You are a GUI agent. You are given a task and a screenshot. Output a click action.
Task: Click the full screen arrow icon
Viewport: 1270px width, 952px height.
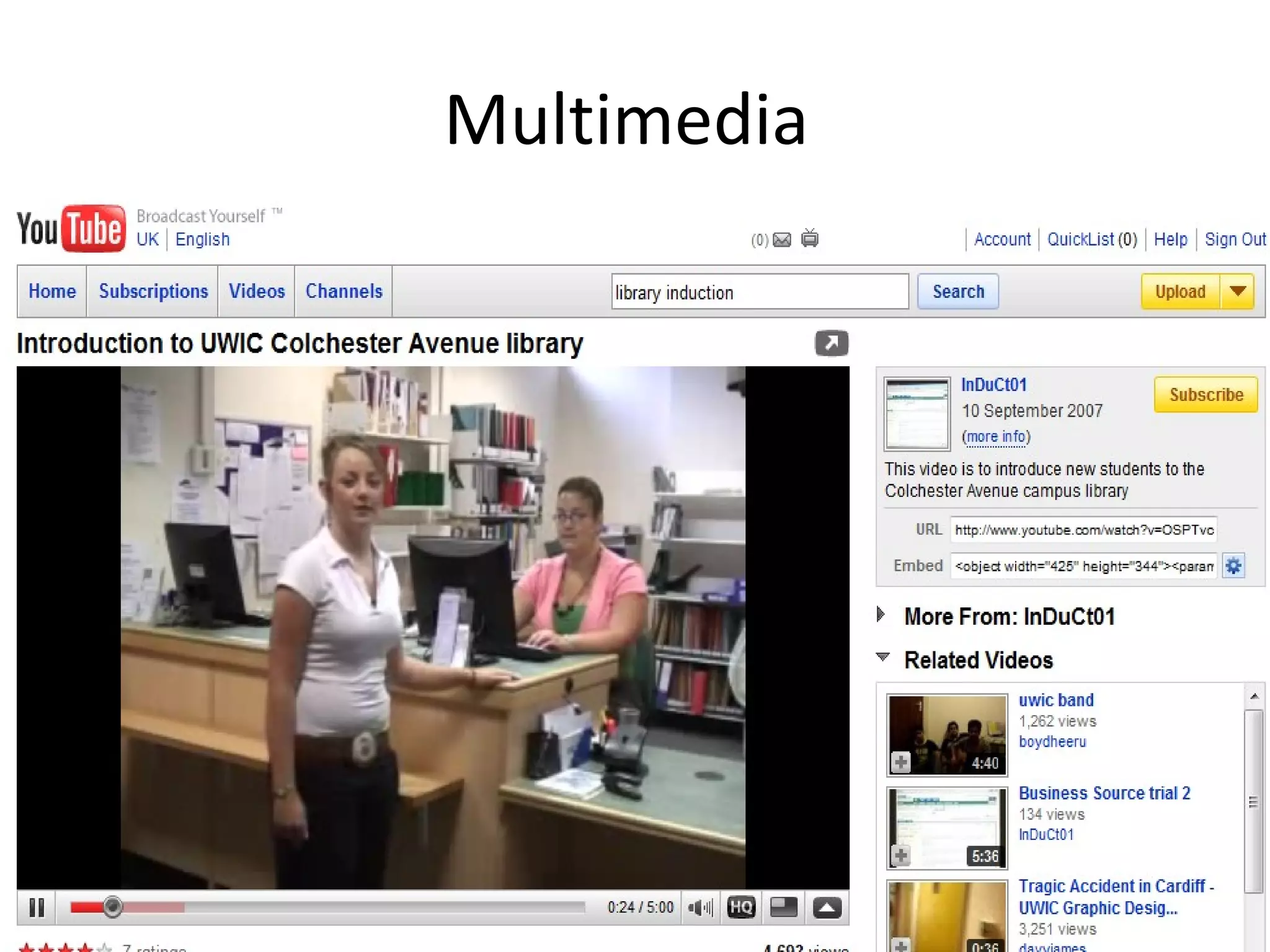[x=827, y=908]
